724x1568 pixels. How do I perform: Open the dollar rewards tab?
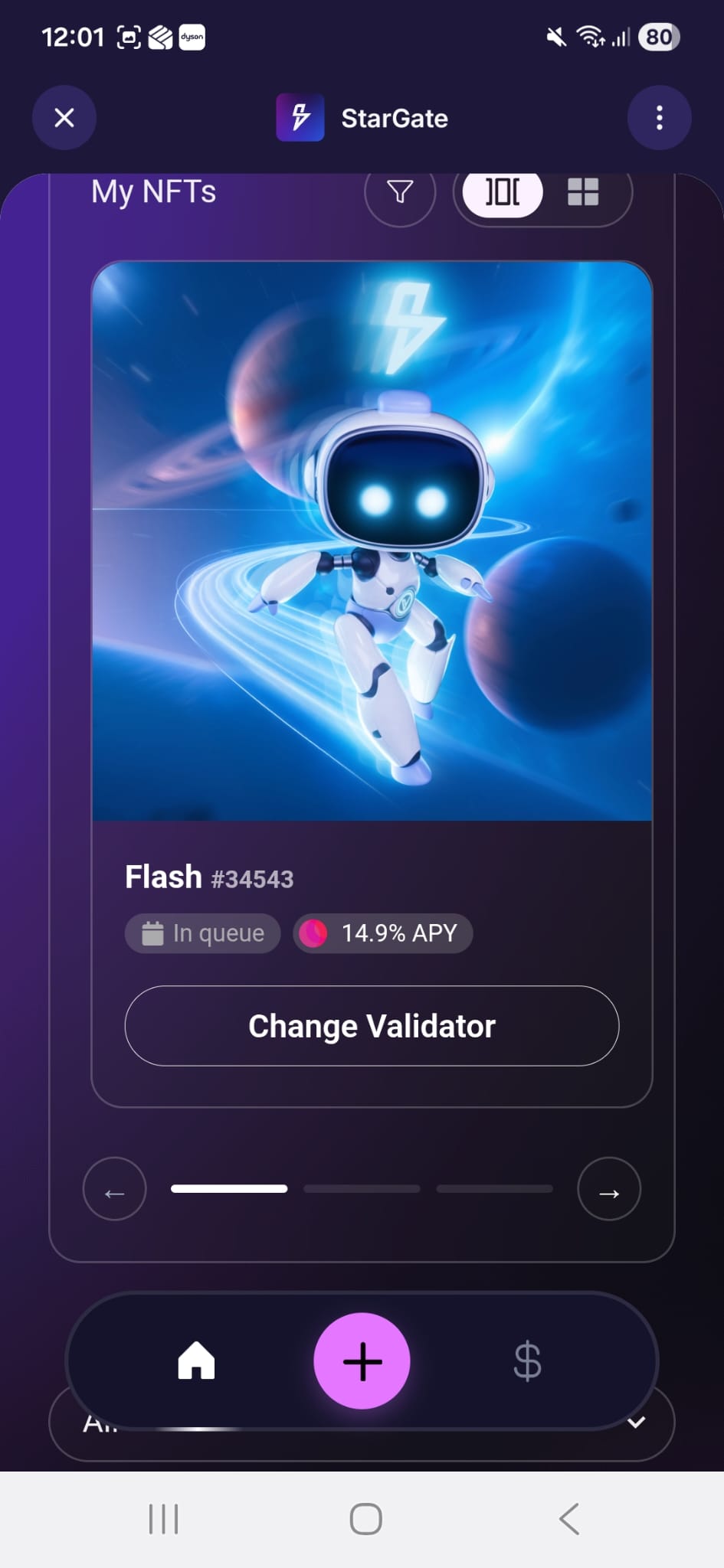coord(527,1361)
